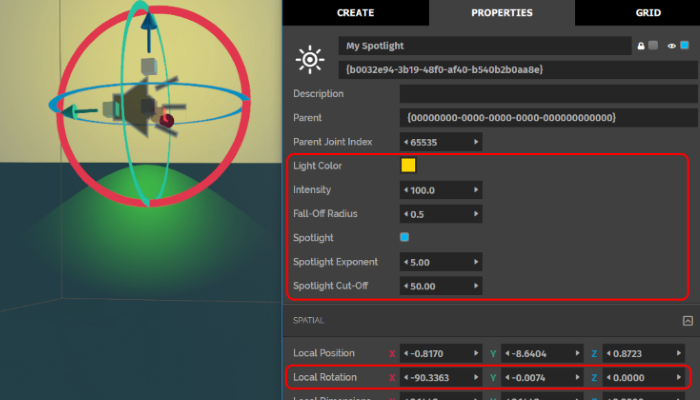The width and height of the screenshot is (700, 400).
Task: Increase Local Rotation Y with right arrow
Action: [577, 377]
